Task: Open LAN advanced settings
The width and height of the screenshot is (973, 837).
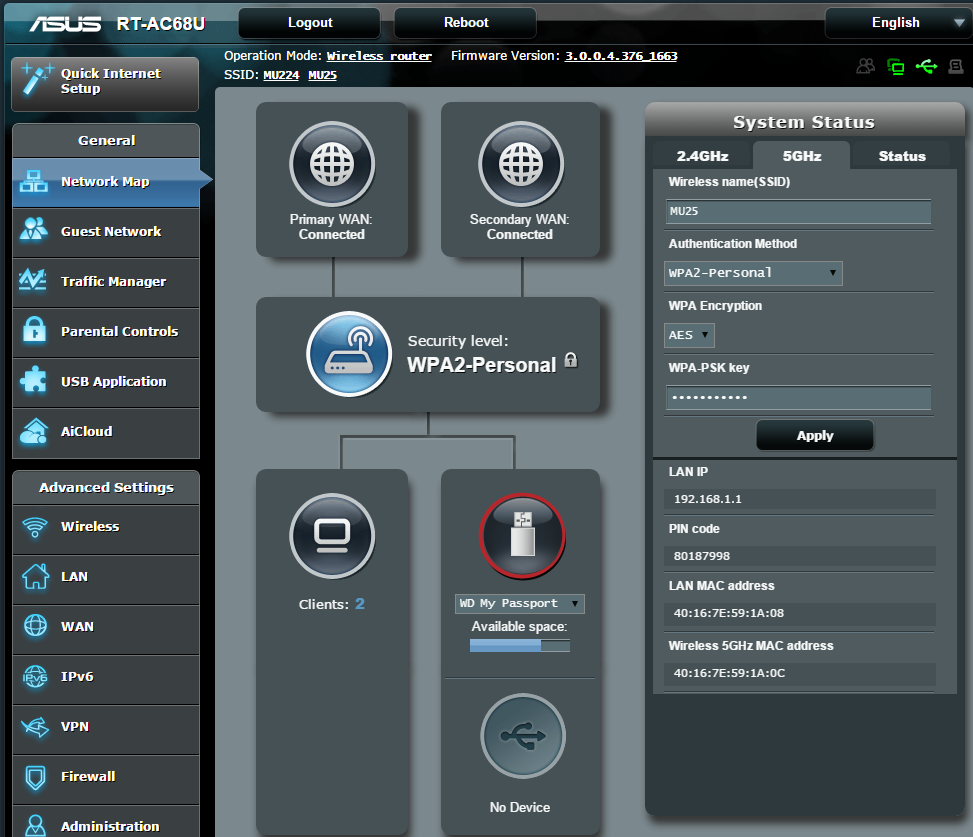Action: 105,578
